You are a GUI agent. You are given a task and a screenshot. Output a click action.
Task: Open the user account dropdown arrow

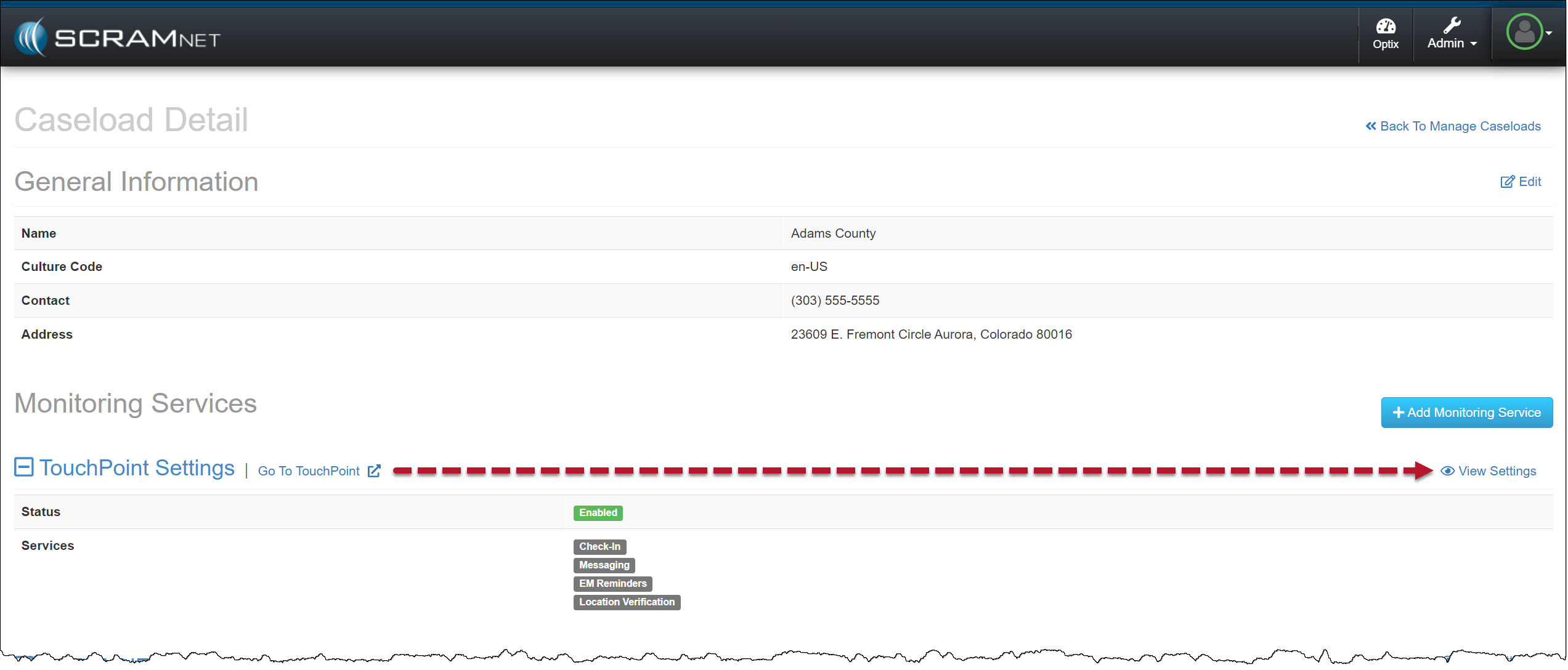click(1549, 33)
